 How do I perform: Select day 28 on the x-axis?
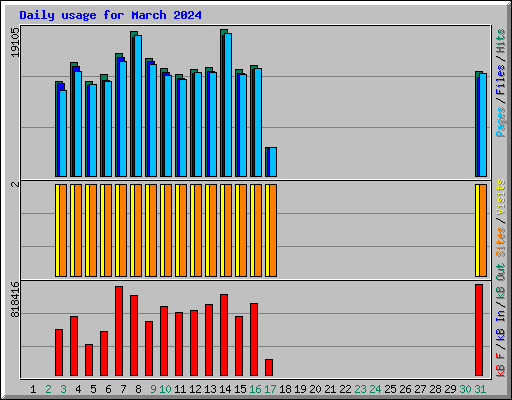click(435, 389)
